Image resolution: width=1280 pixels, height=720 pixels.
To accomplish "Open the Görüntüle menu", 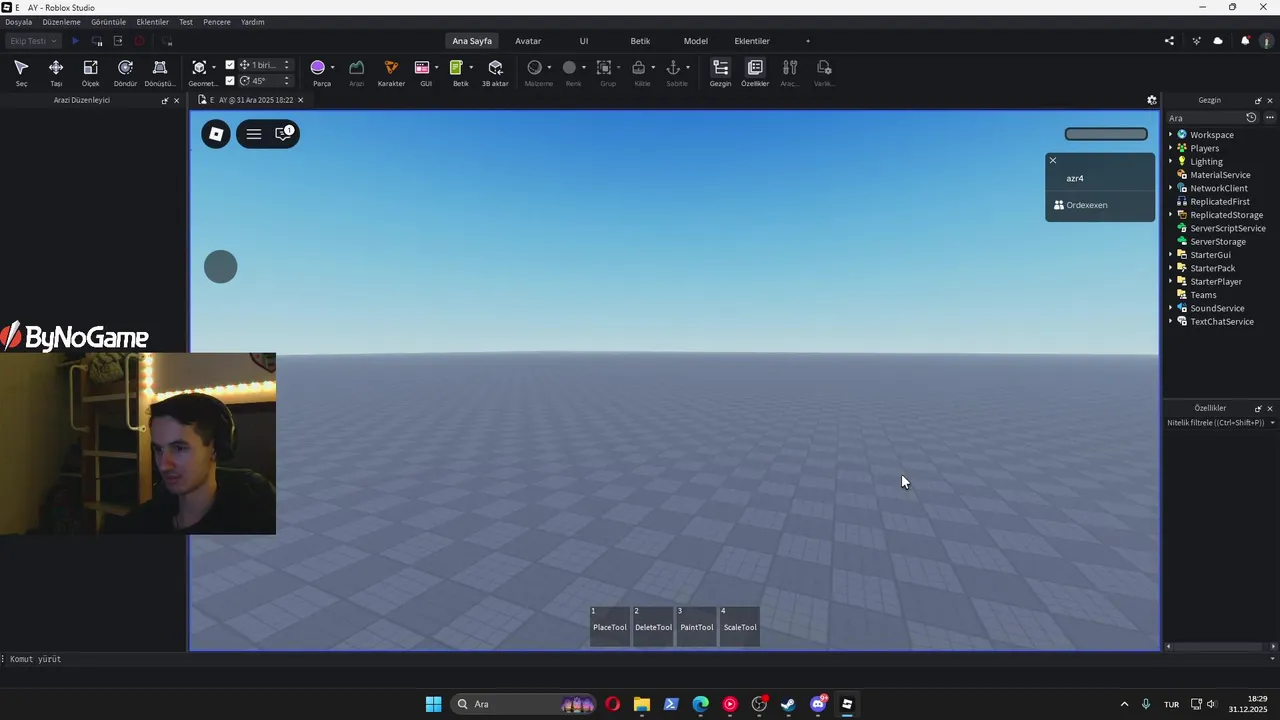I will tap(108, 22).
